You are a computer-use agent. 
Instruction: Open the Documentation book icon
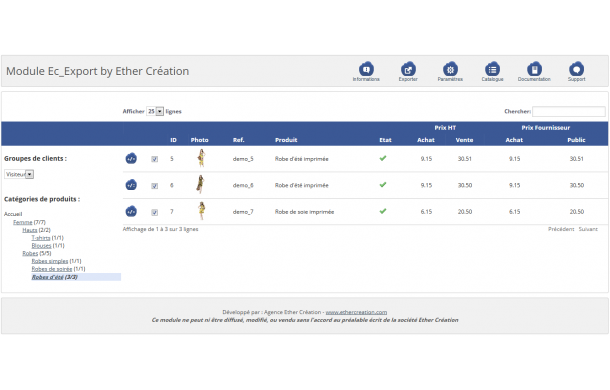[x=534, y=69]
